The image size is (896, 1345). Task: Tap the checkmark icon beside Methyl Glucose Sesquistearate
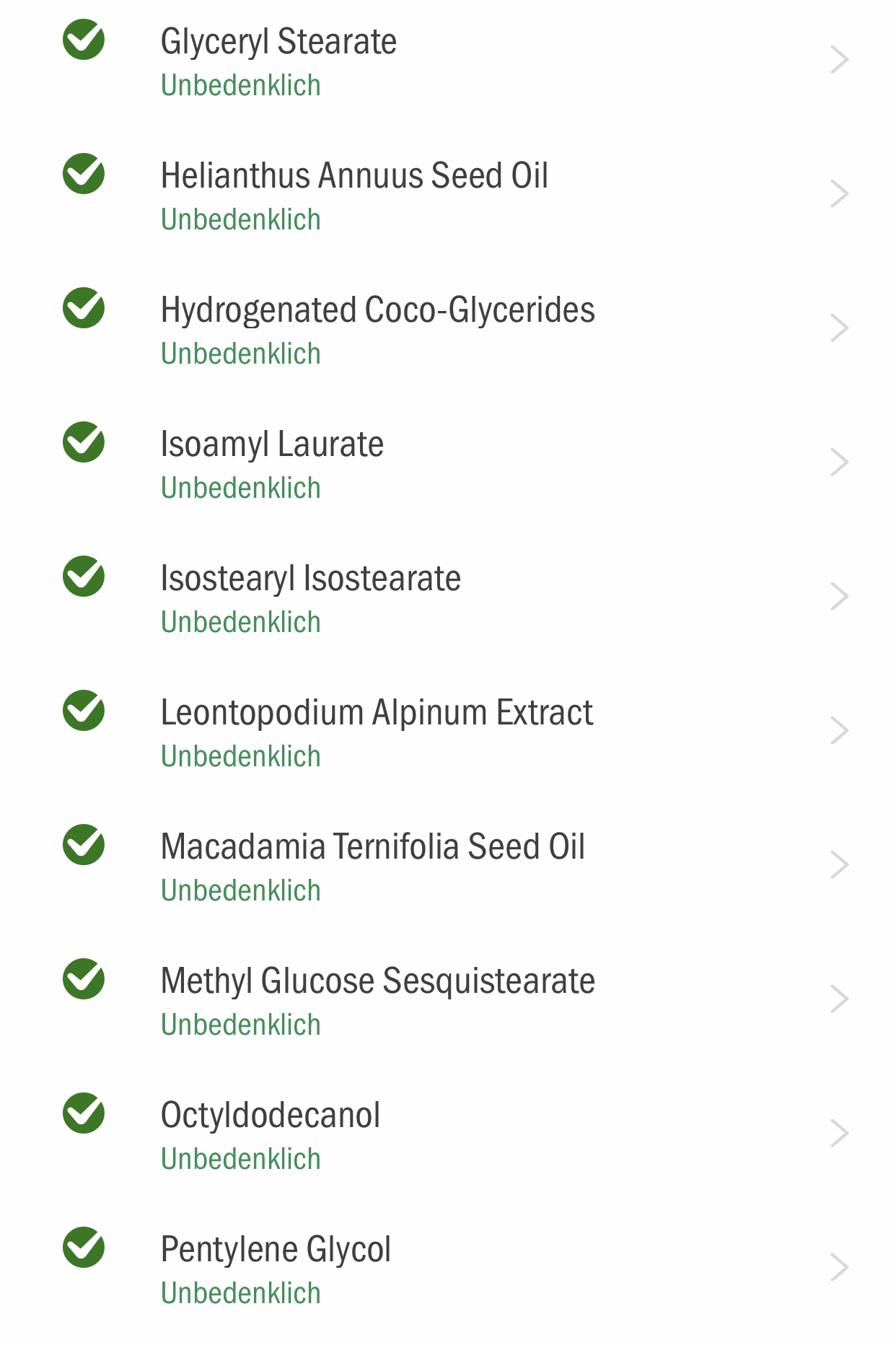(x=84, y=979)
